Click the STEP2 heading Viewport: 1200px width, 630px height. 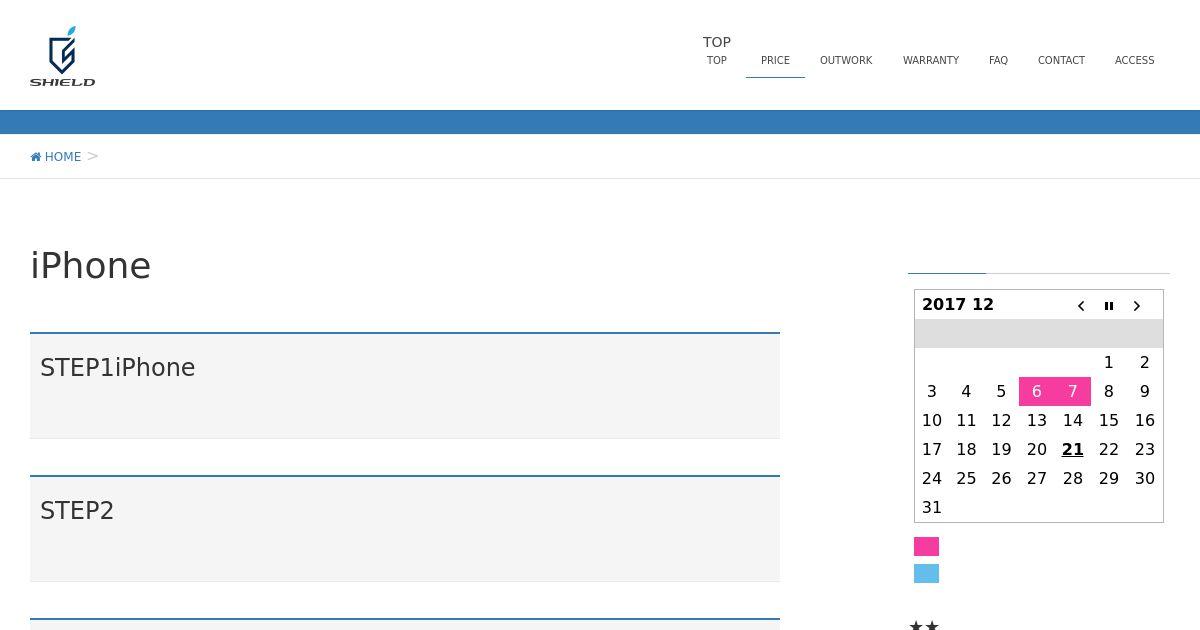(x=77, y=511)
